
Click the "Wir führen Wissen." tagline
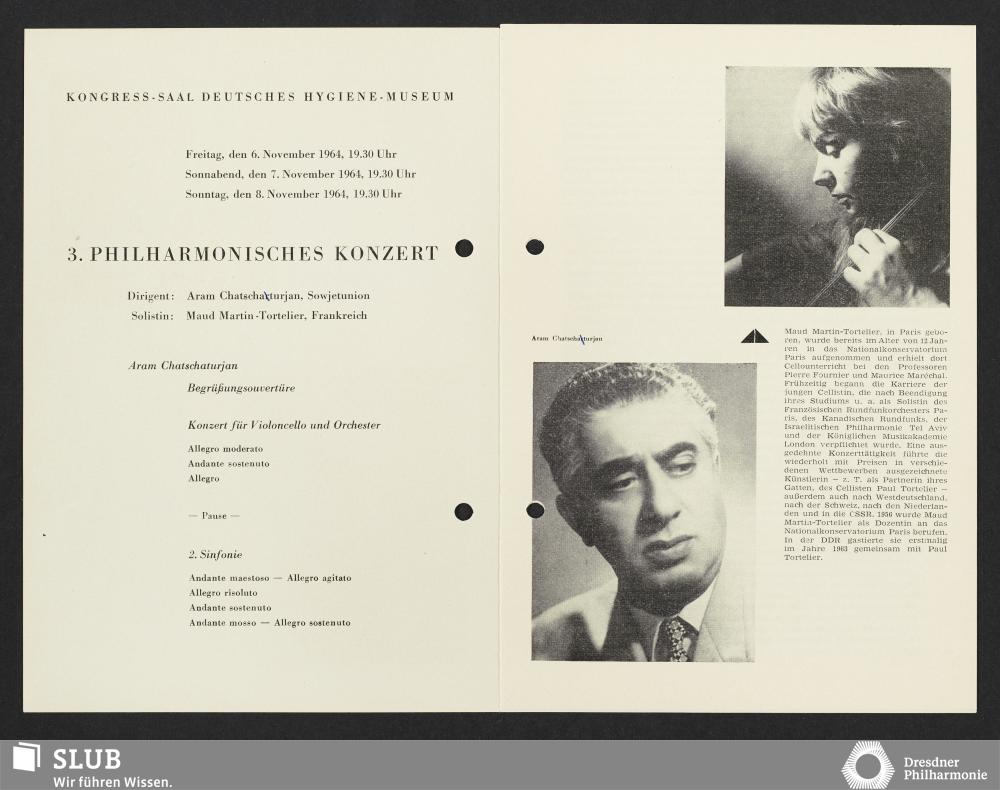coord(112,781)
